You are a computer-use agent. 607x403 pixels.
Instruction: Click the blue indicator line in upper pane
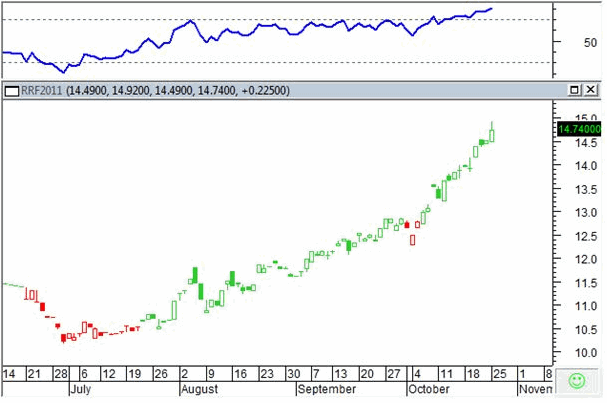[x=248, y=34]
